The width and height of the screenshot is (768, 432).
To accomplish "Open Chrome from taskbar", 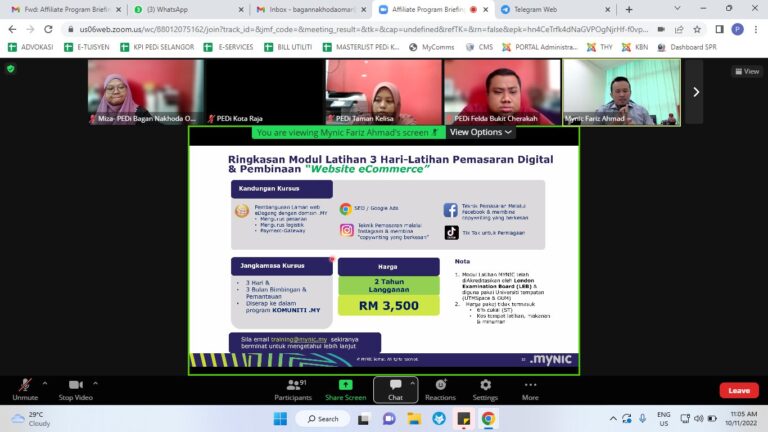I will (488, 419).
